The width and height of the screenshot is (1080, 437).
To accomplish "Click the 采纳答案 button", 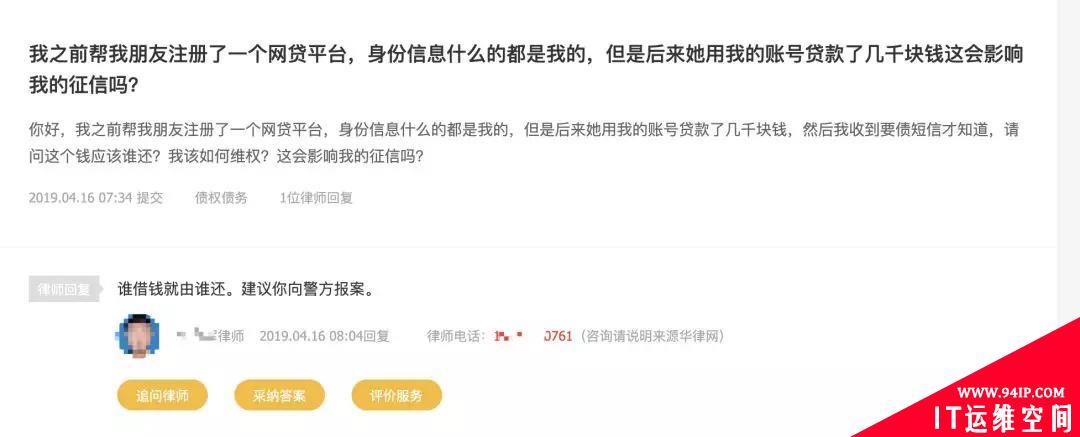I will tap(279, 396).
